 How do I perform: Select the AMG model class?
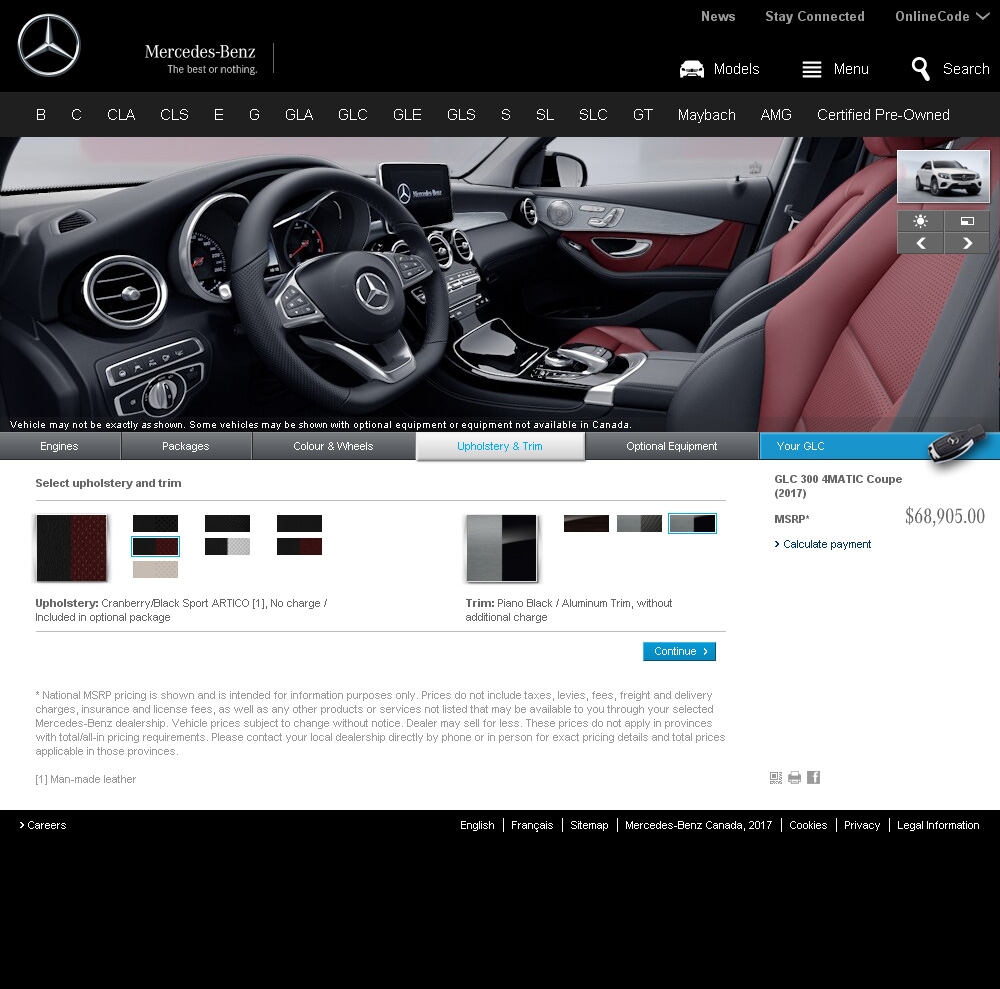point(776,115)
